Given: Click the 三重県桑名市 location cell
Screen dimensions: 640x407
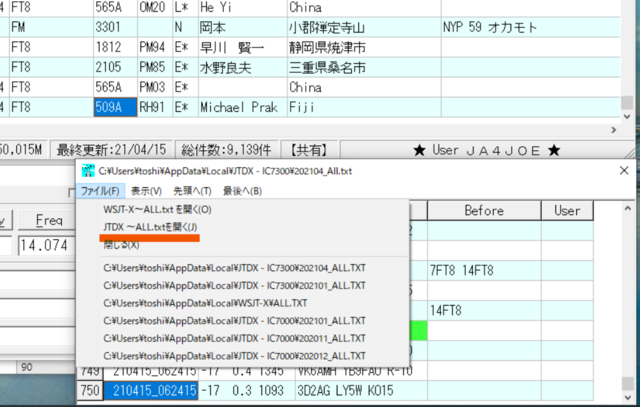Looking at the screenshot, I should [364, 67].
